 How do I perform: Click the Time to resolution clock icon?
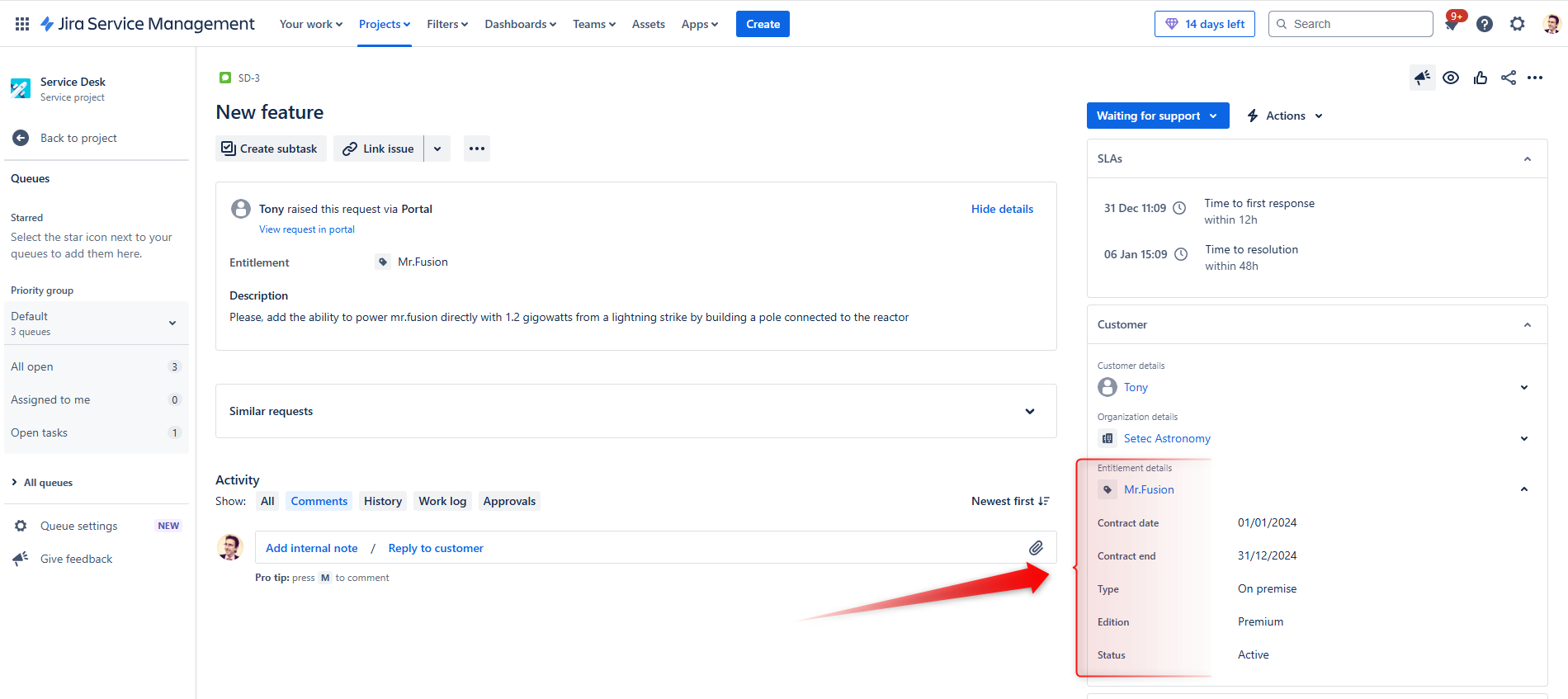click(1181, 254)
